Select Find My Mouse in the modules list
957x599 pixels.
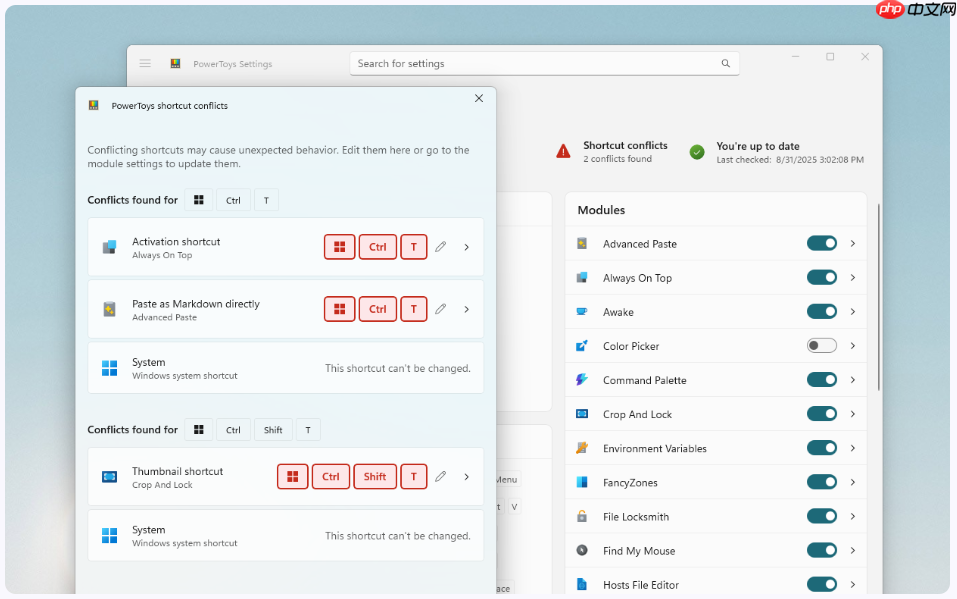[x=638, y=551]
